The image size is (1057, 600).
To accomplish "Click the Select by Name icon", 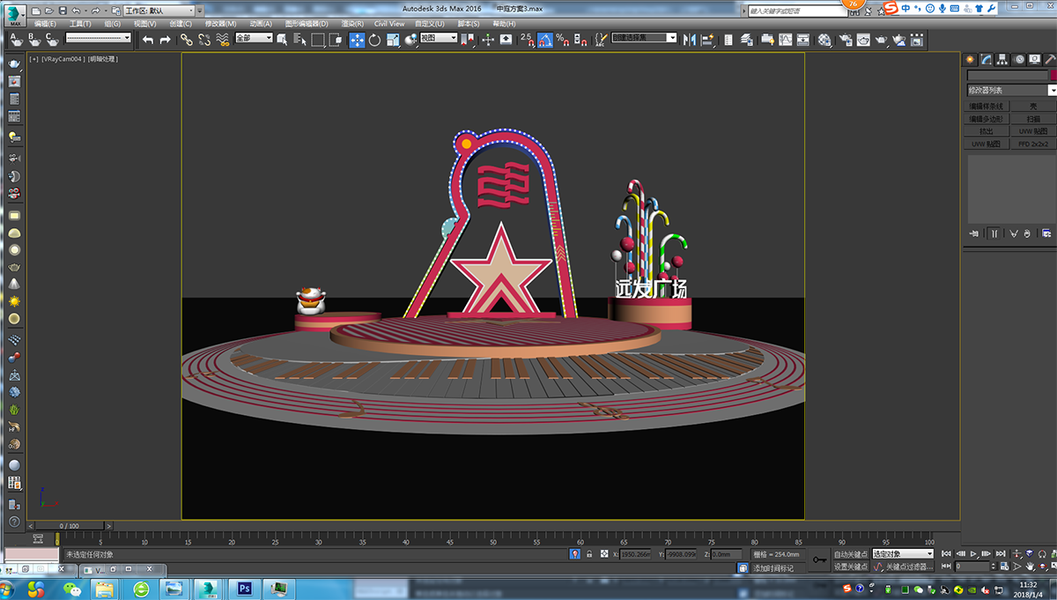I will tap(300, 40).
